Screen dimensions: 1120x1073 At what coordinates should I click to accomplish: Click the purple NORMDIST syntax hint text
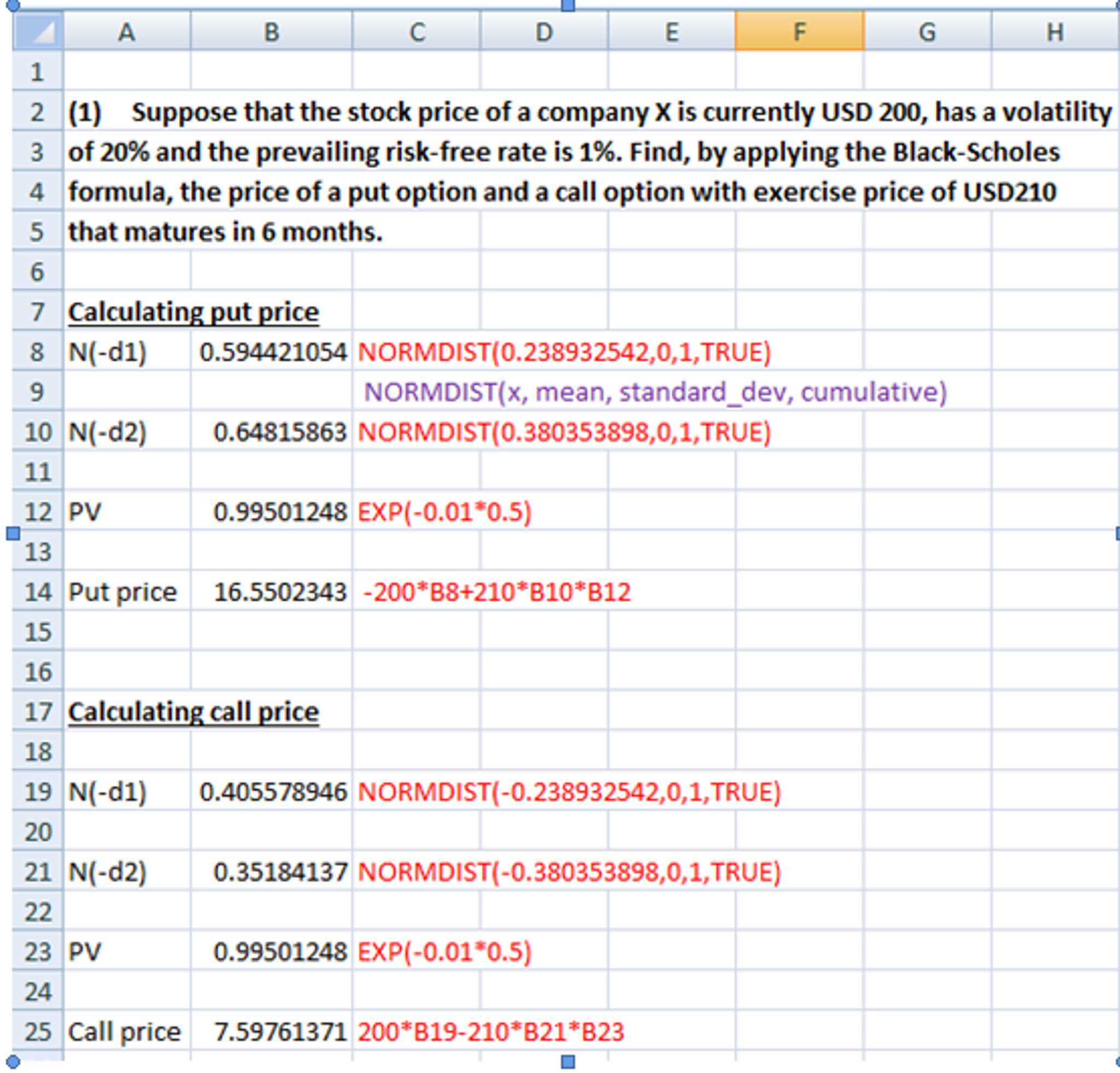click(x=657, y=392)
